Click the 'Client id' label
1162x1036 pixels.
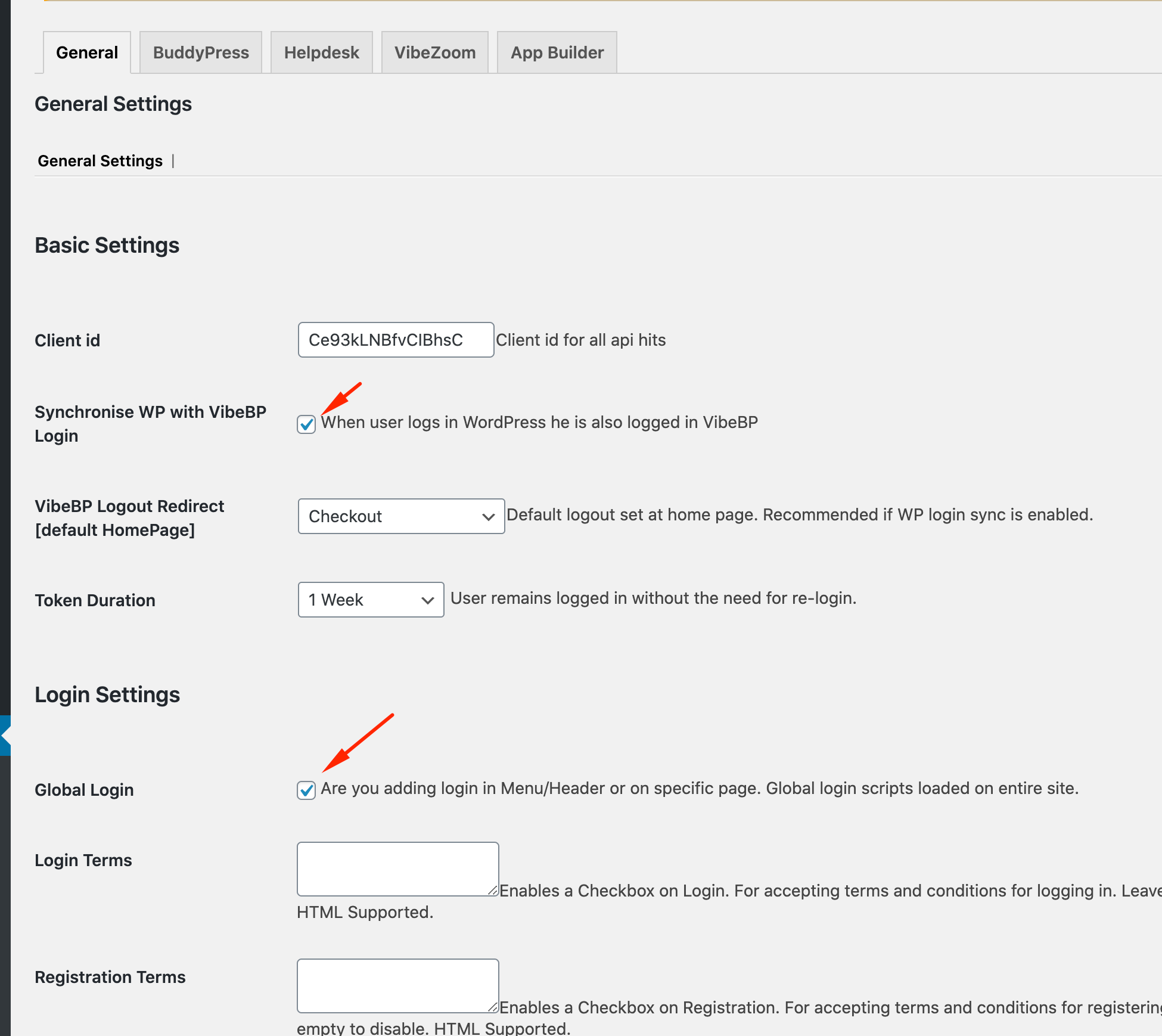pyautogui.click(x=67, y=340)
